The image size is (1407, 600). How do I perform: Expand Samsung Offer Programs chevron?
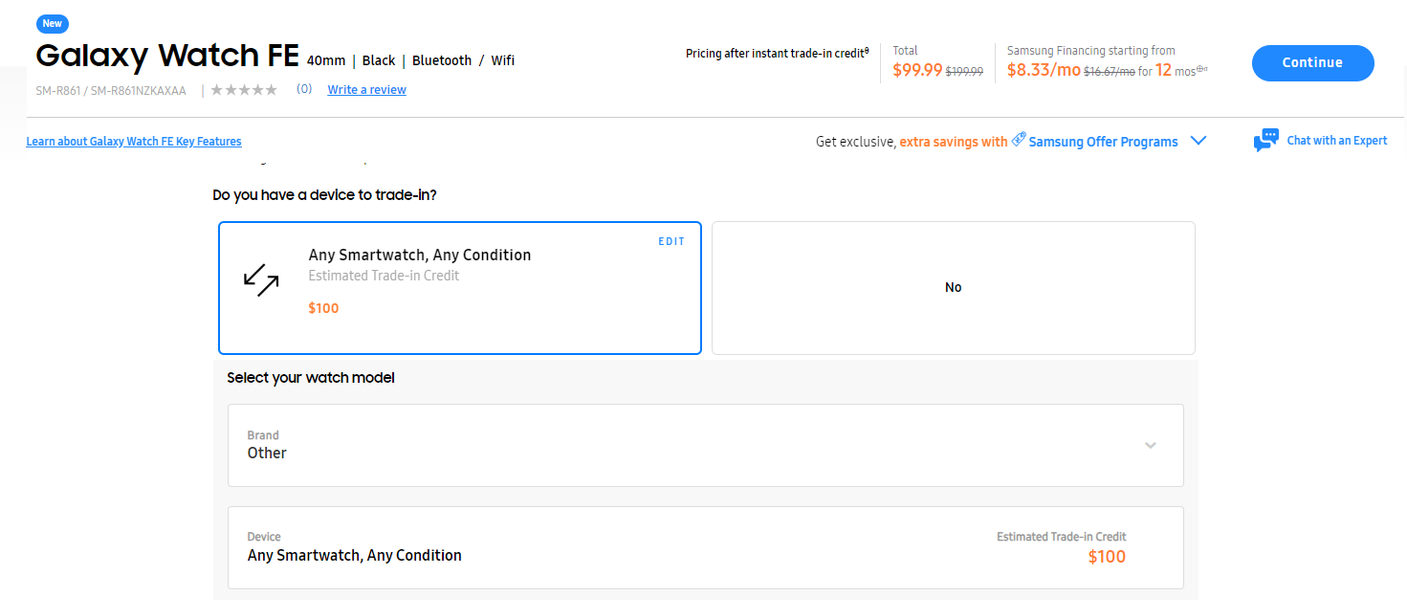[1198, 141]
